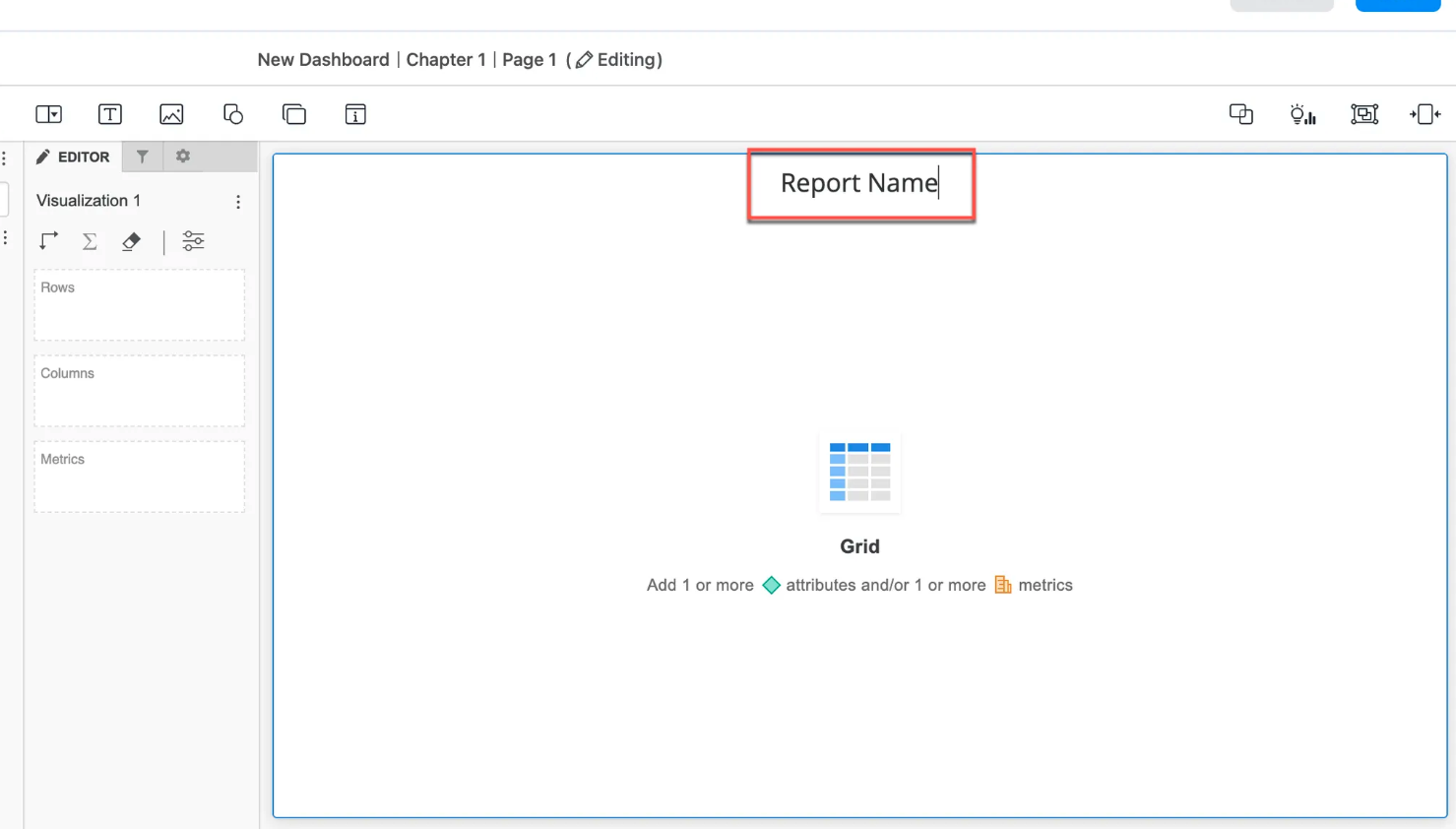Click the gray button at top right
The width and height of the screenshot is (1456, 829).
coord(1282,5)
